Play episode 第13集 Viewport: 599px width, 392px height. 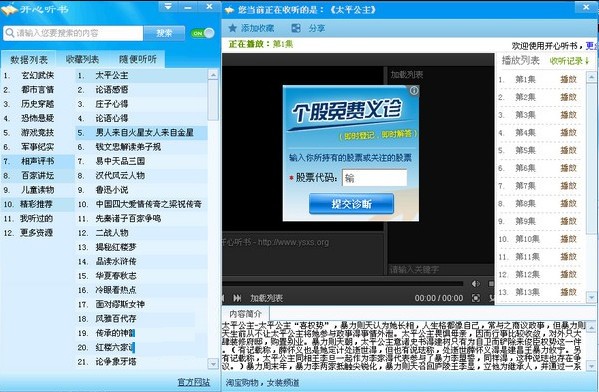tap(568, 292)
